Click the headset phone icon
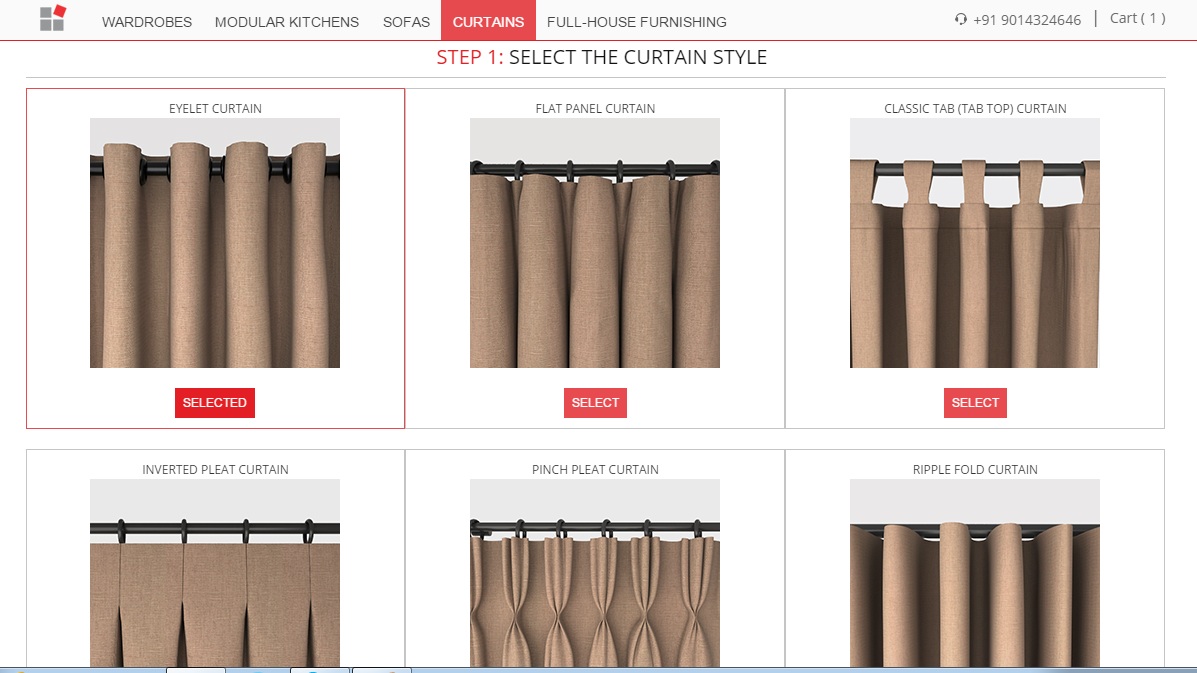The width and height of the screenshot is (1197, 673). tap(960, 19)
